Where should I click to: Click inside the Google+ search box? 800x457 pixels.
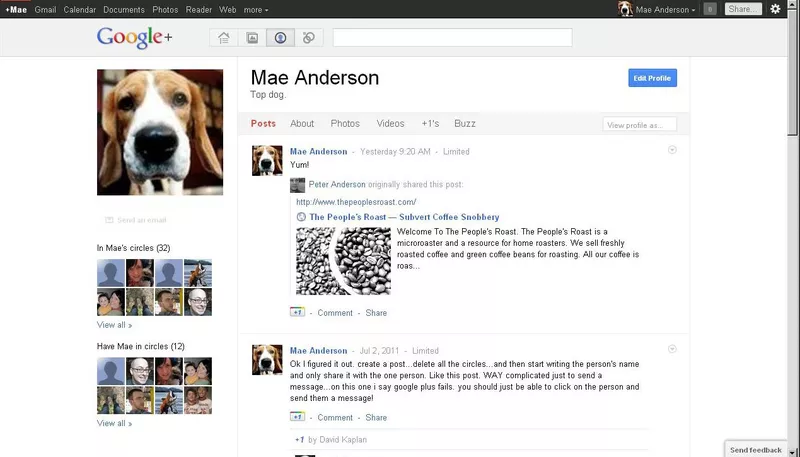click(453, 38)
